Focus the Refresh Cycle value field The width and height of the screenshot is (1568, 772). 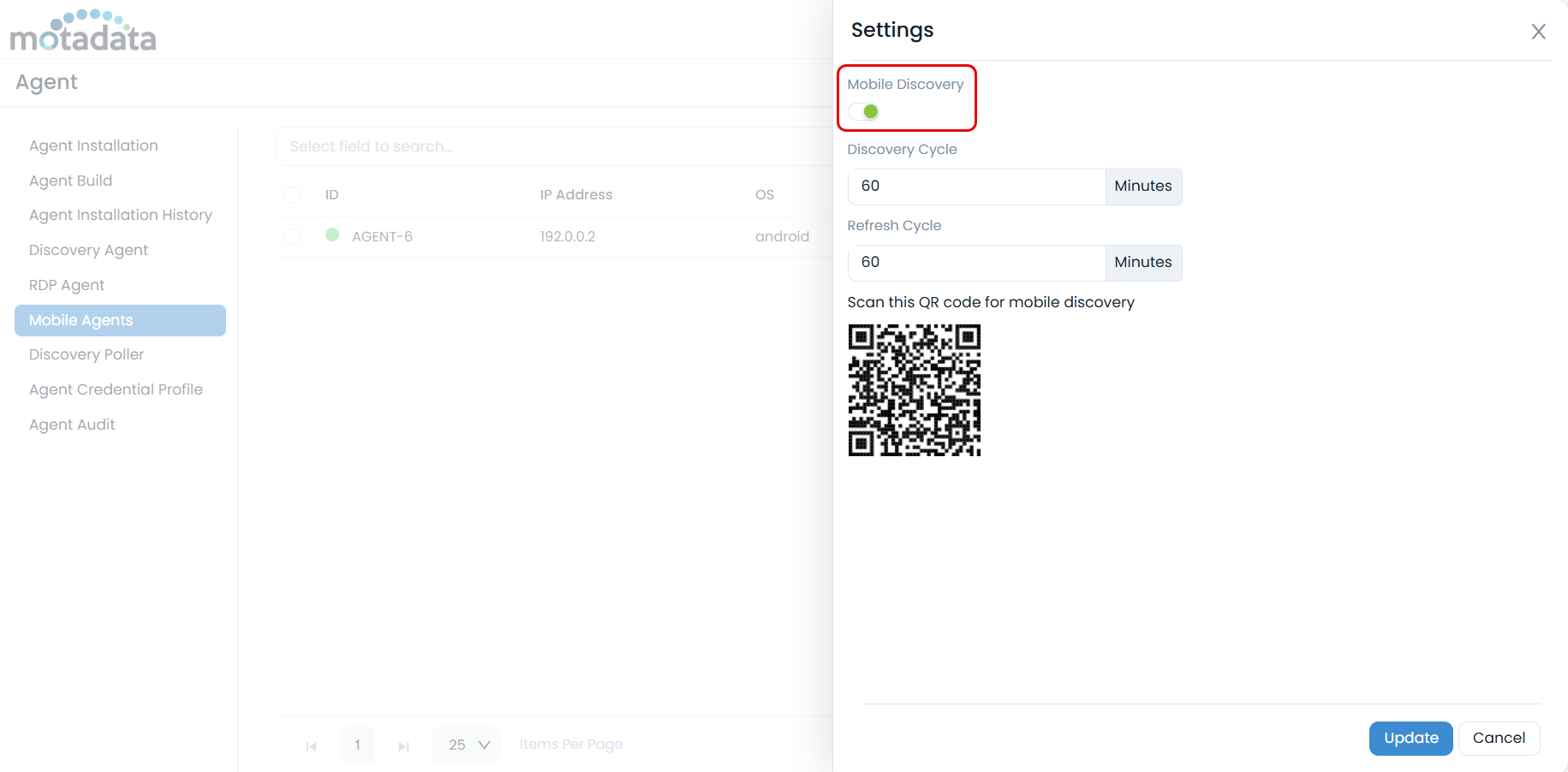click(x=976, y=263)
